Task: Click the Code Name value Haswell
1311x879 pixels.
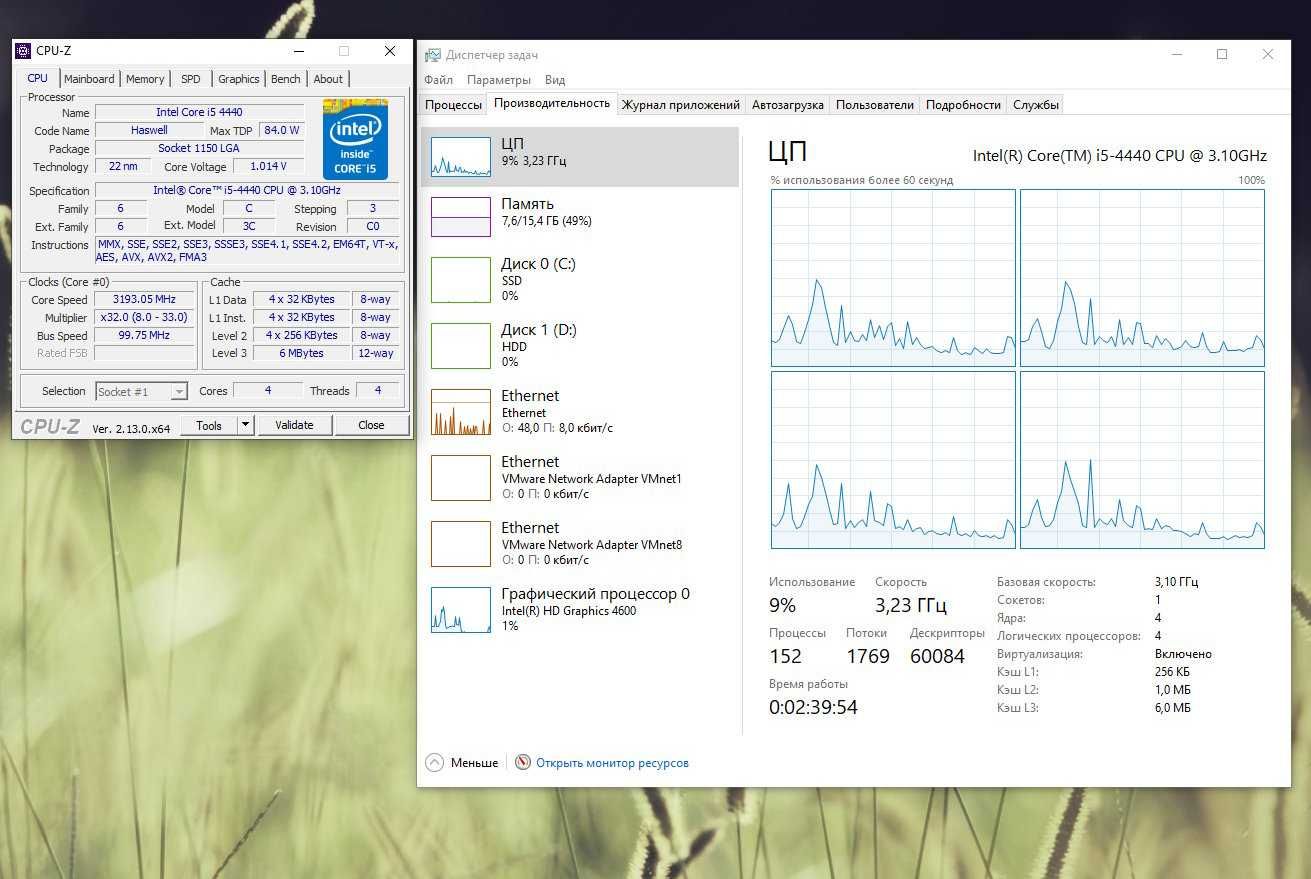Action: pos(149,130)
